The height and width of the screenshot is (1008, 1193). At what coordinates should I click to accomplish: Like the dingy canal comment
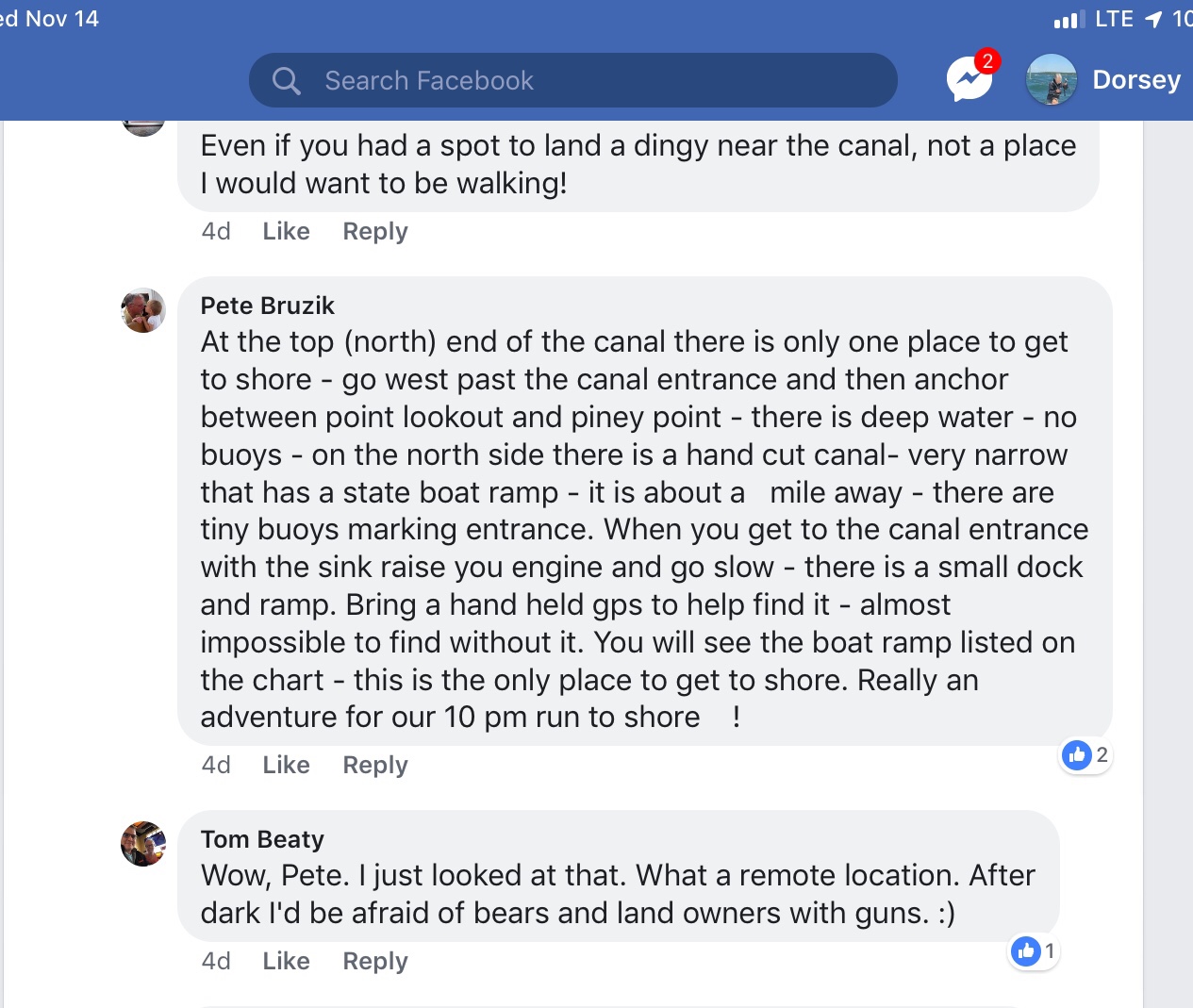point(286,231)
